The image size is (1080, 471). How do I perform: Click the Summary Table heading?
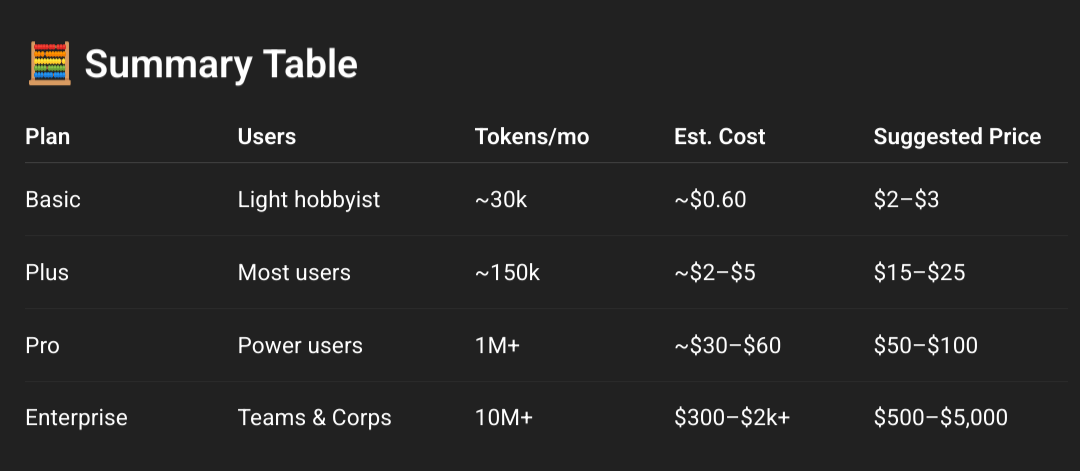pos(221,65)
